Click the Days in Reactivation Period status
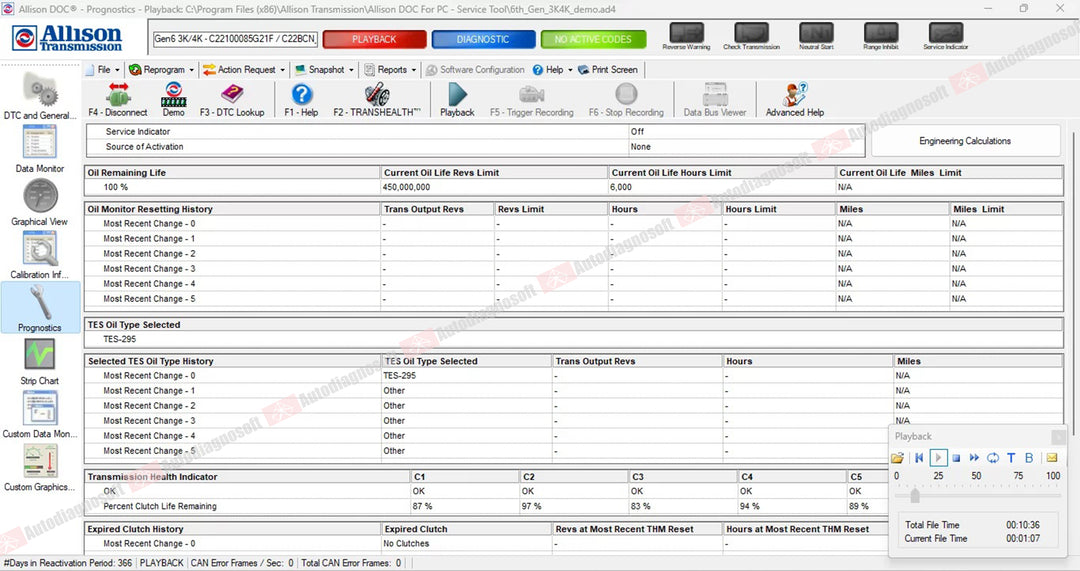Image resolution: width=1080 pixels, height=571 pixels. tap(68, 563)
